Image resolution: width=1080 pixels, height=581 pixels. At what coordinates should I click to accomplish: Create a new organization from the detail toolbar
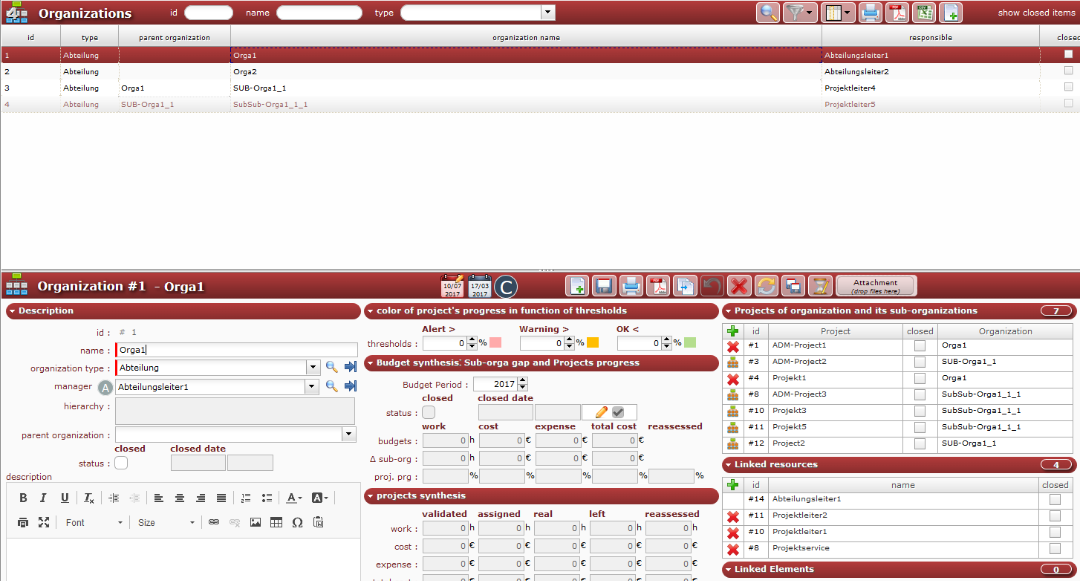(577, 286)
